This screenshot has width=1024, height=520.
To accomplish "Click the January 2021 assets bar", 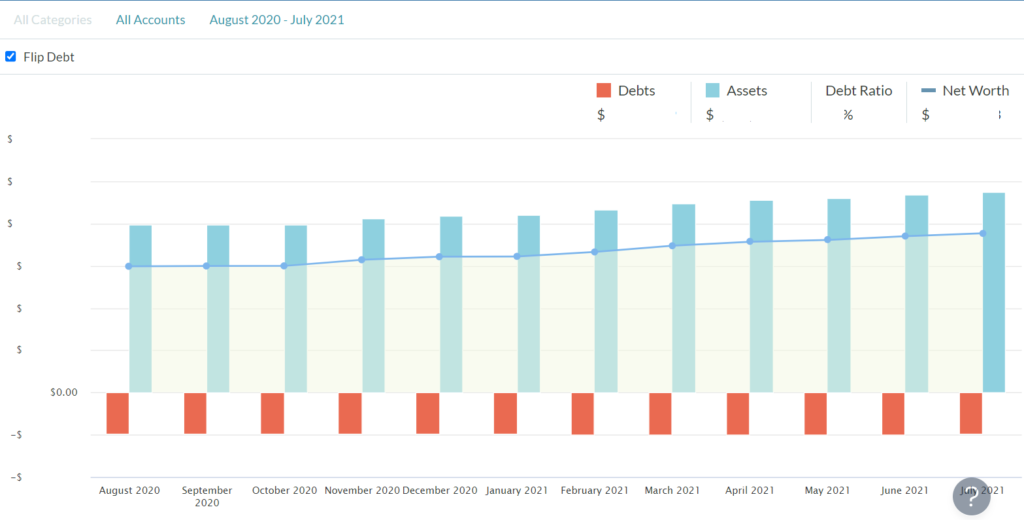I will (x=529, y=304).
